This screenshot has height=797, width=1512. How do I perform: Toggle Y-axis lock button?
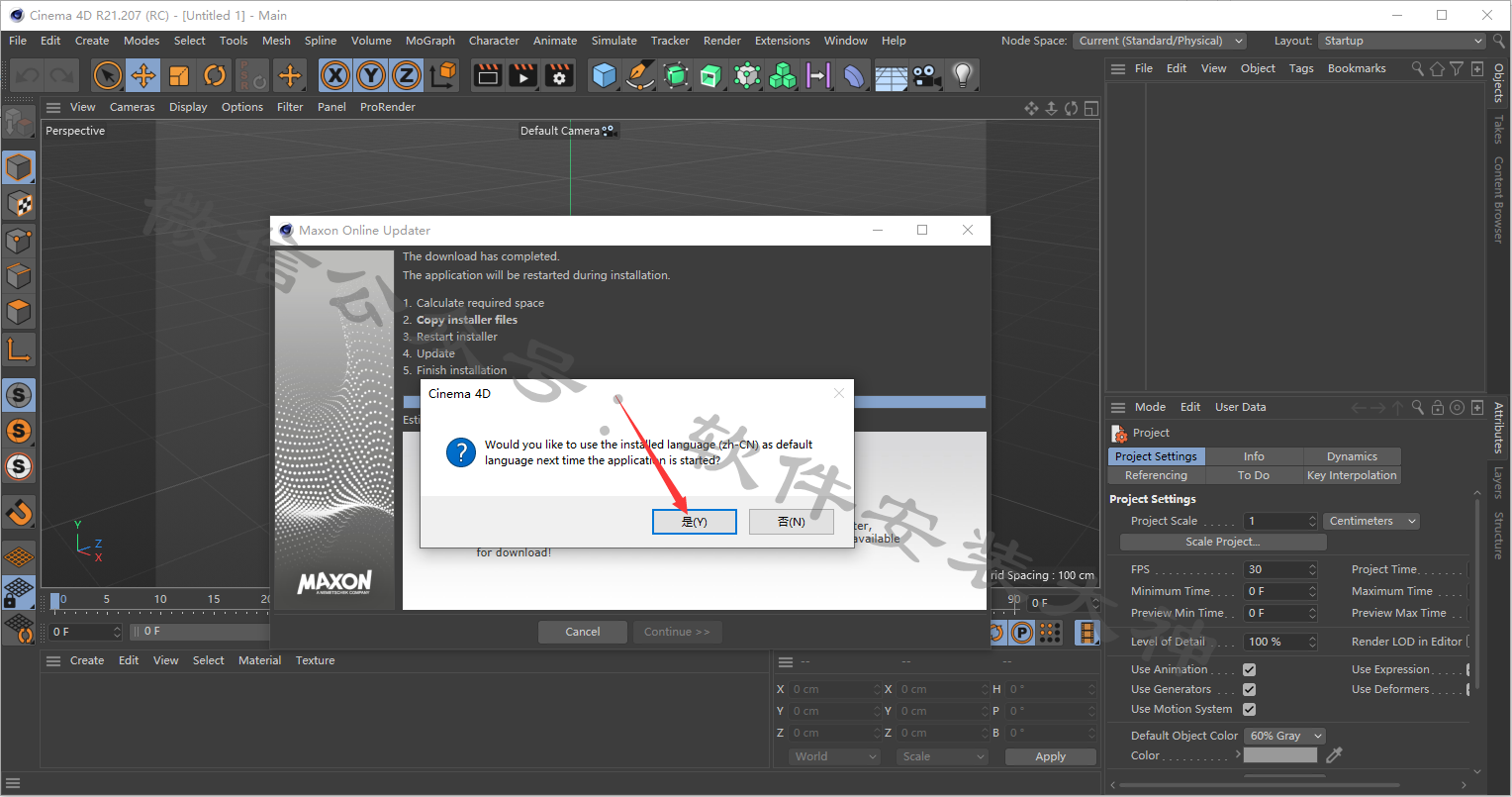pyautogui.click(x=371, y=75)
